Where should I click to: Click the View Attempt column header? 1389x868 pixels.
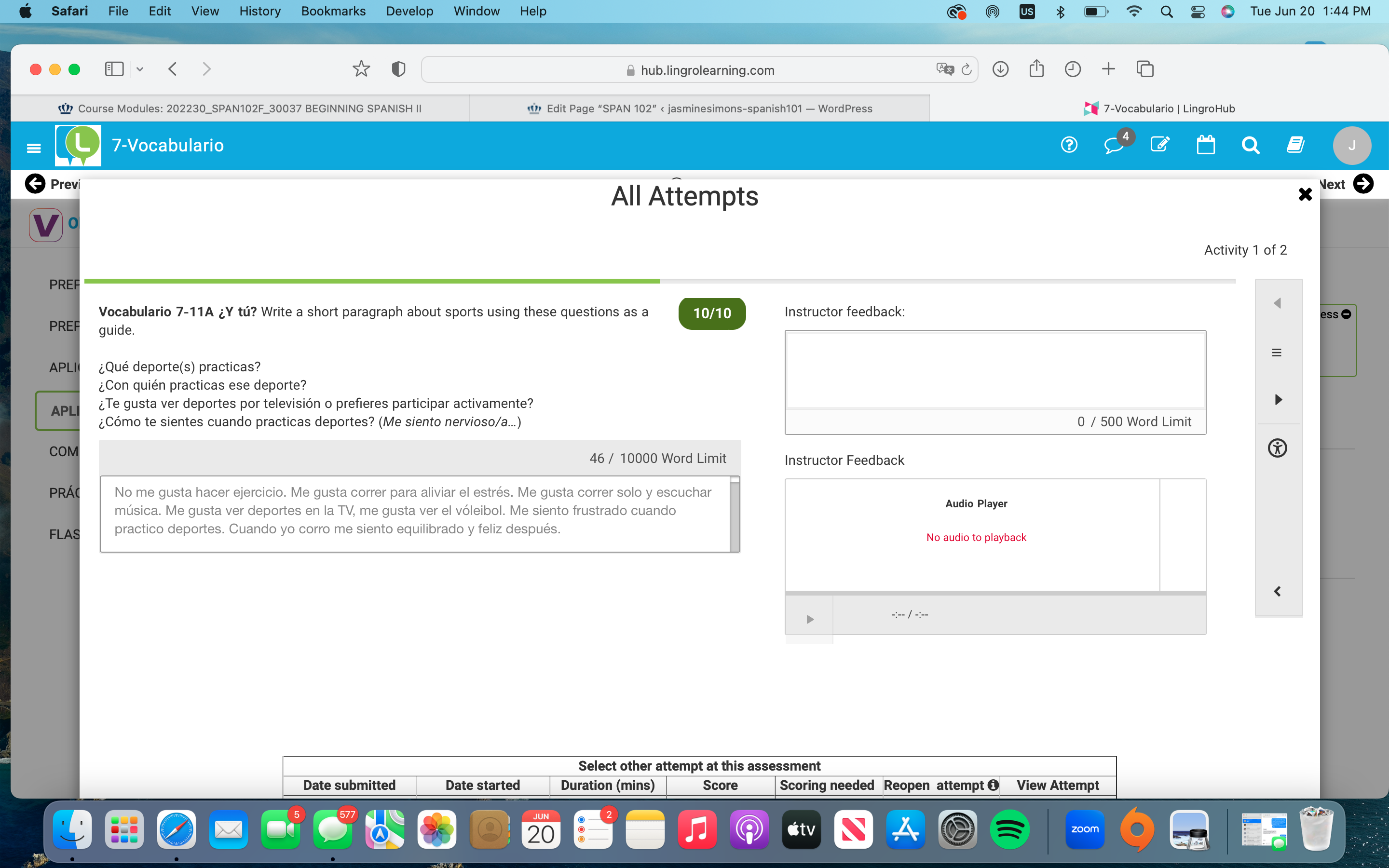pyautogui.click(x=1058, y=785)
